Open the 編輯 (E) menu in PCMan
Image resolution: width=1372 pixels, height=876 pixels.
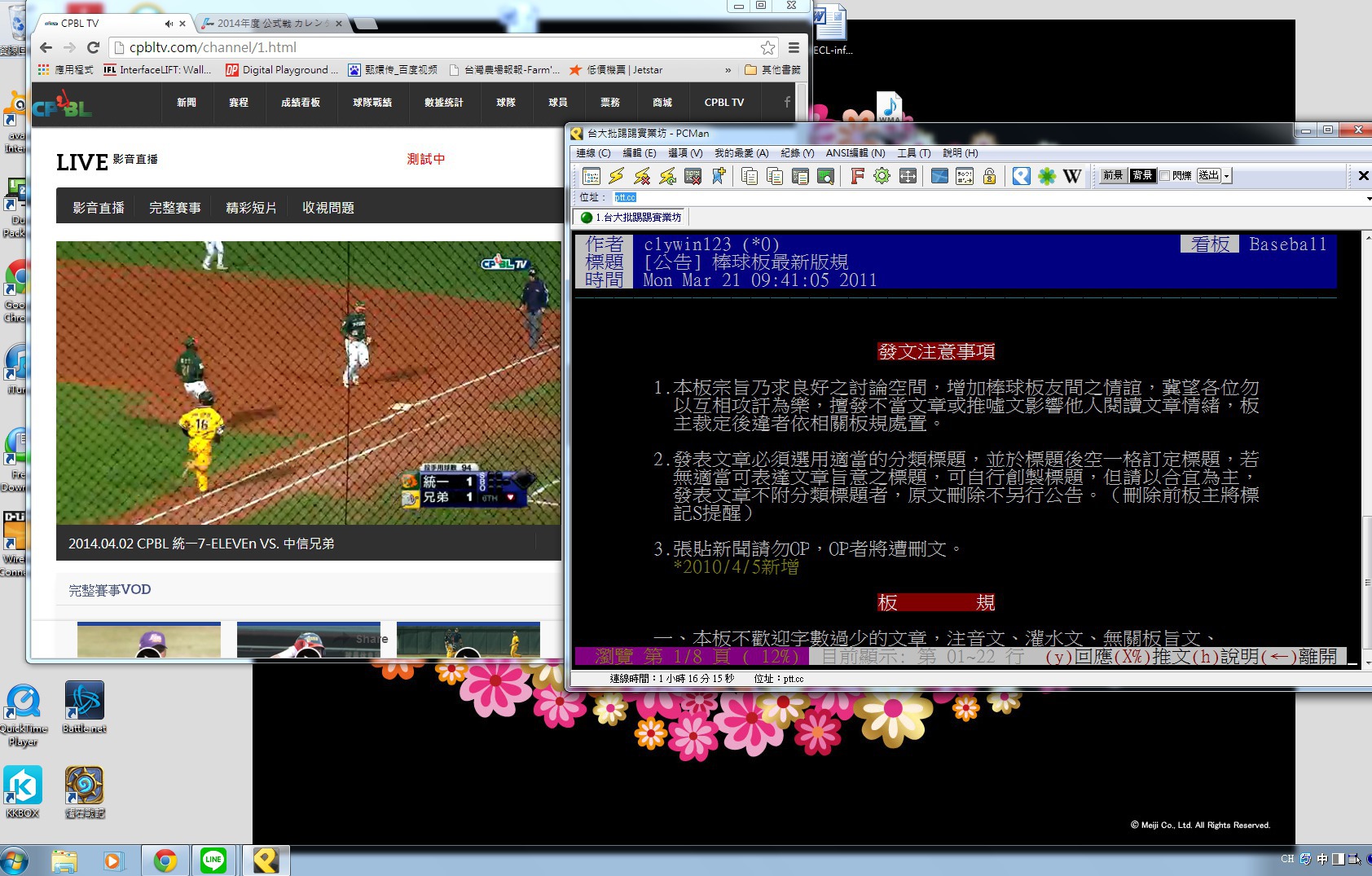(x=639, y=153)
